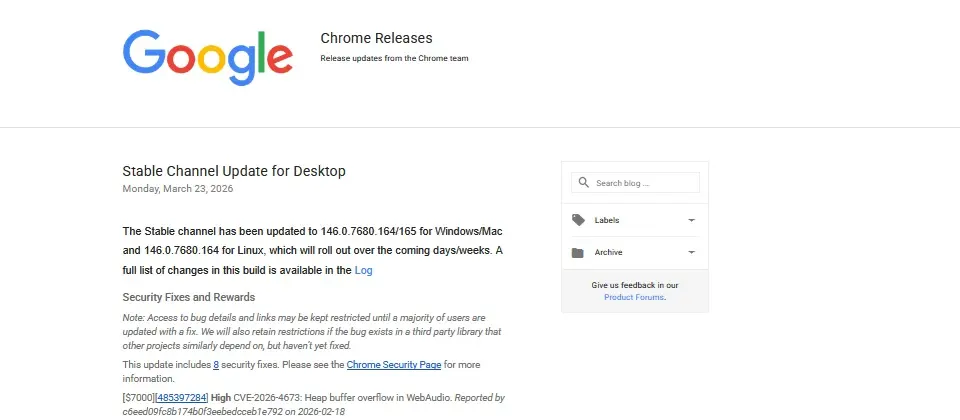960x420 pixels.
Task: Expand the Labels dropdown arrow
Action: tap(691, 220)
